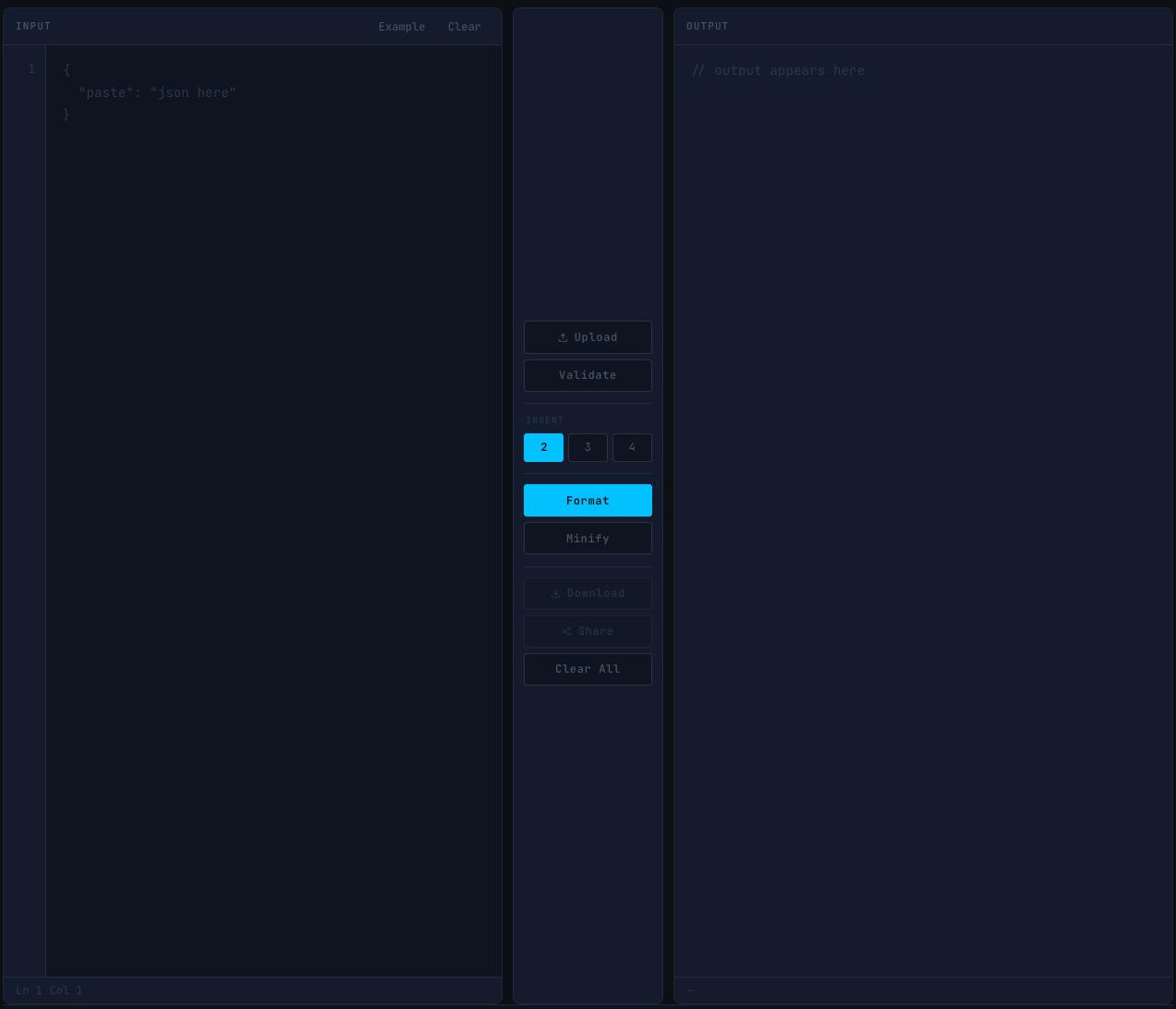Click Clear All to reset both panels
The width and height of the screenshot is (1176, 1009).
(x=588, y=669)
